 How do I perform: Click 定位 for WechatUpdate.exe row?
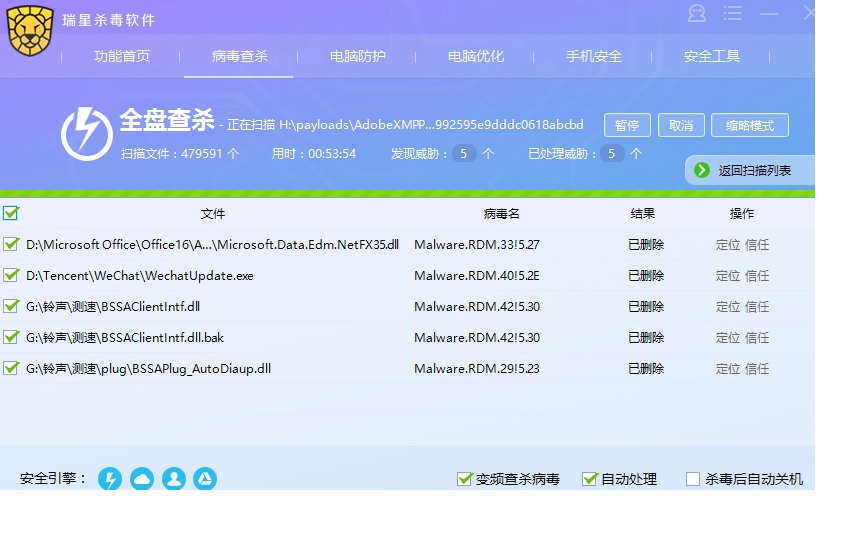coord(727,276)
